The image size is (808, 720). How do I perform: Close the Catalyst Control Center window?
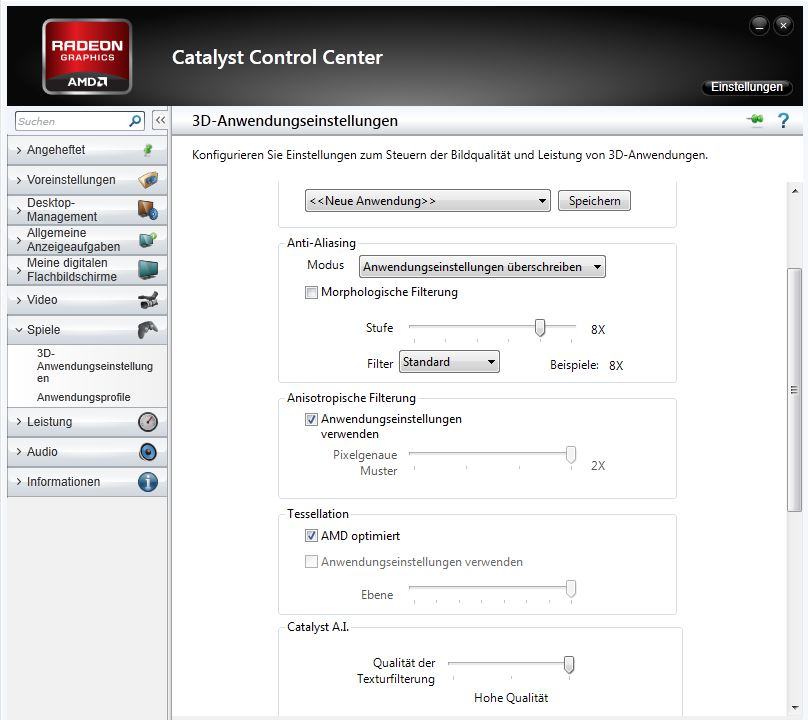[x=783, y=25]
